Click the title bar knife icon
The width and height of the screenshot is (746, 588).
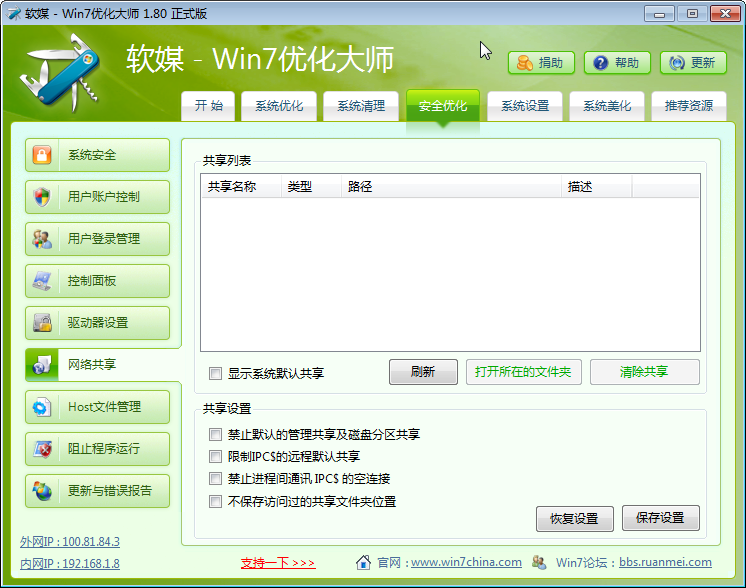point(14,13)
